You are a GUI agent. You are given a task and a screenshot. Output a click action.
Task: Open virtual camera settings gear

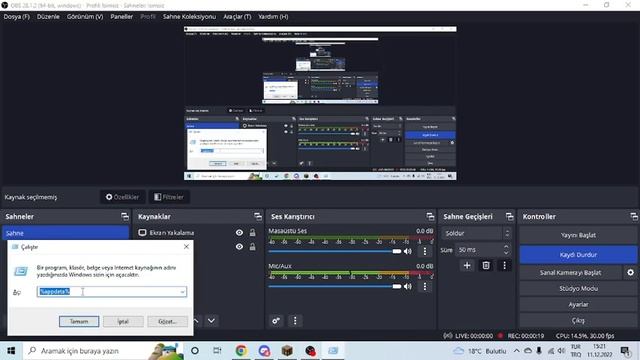tap(631, 272)
